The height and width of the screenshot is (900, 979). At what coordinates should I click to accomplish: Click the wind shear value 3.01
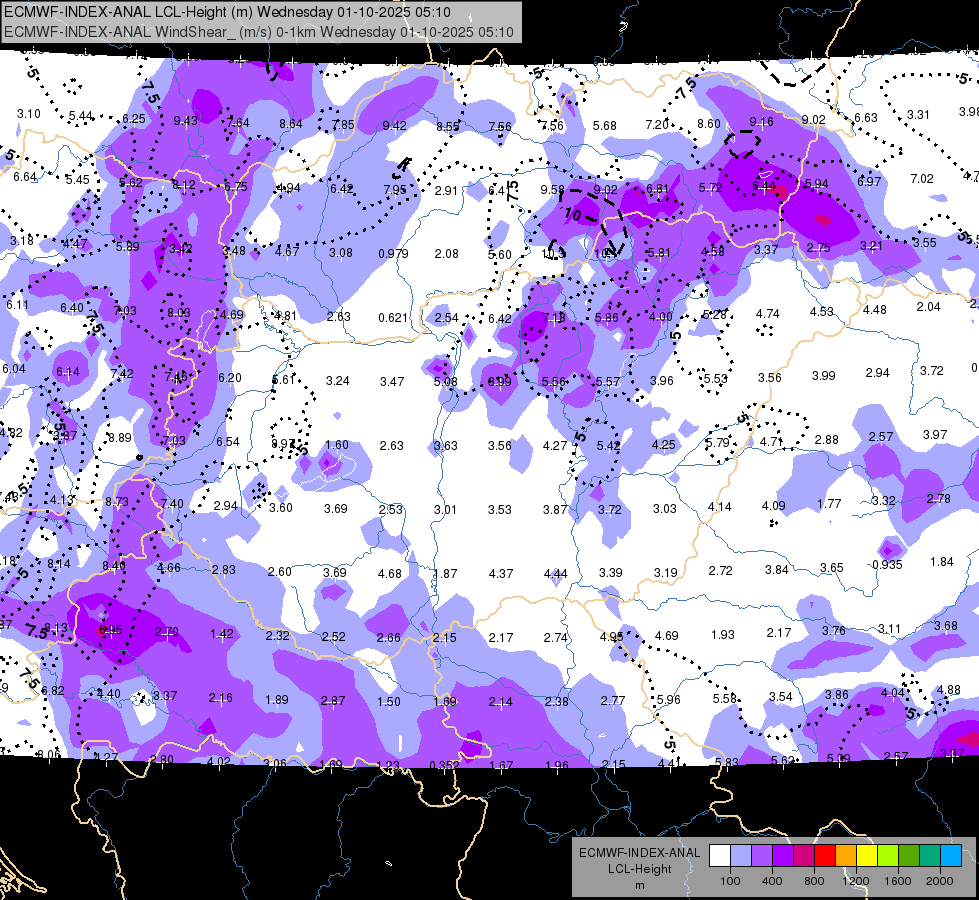coord(445,510)
